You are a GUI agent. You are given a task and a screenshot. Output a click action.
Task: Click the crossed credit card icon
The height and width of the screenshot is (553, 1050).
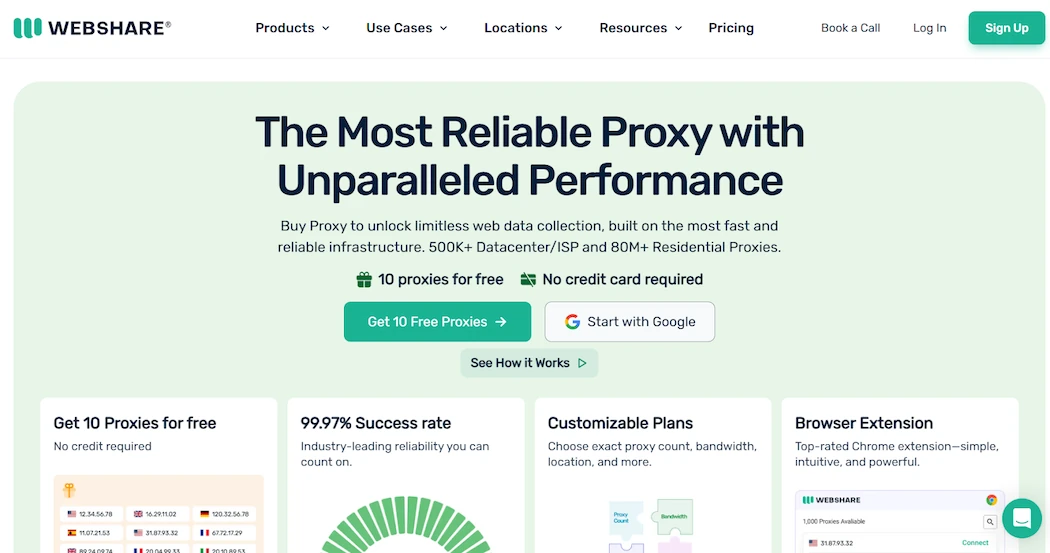point(528,280)
